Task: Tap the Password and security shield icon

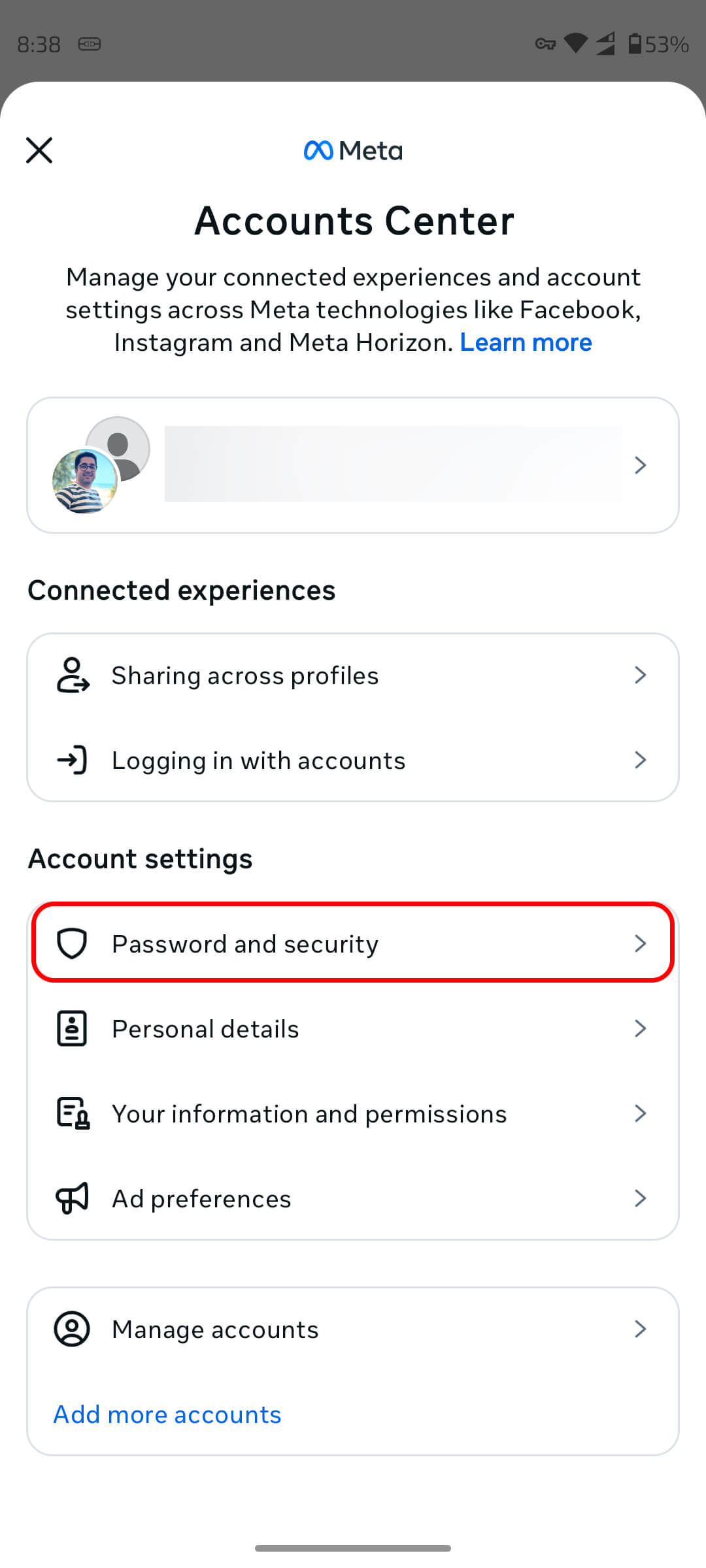Action: [72, 943]
